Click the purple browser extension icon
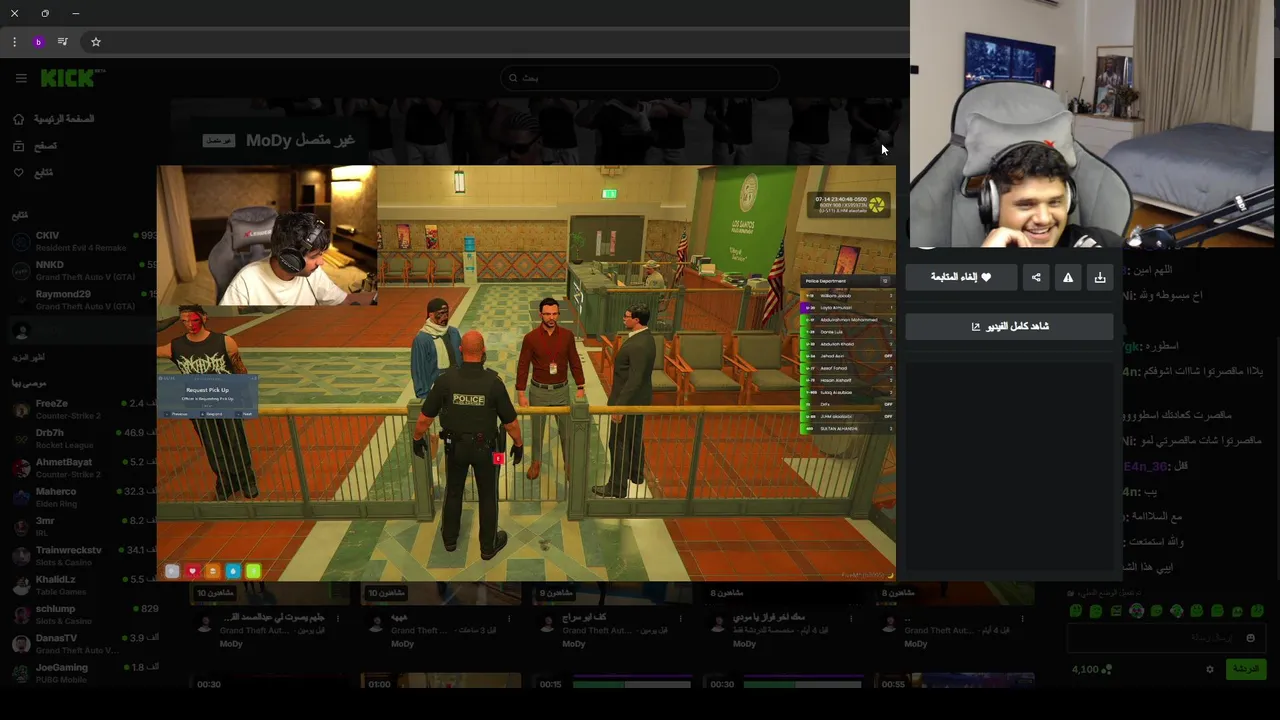1280x720 pixels. pos(38,42)
